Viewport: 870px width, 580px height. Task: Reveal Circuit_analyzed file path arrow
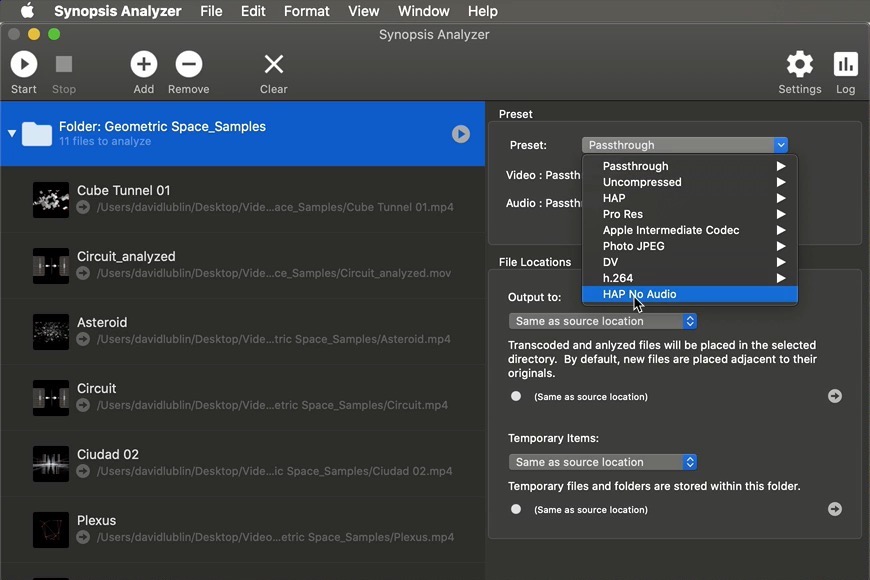(x=83, y=274)
